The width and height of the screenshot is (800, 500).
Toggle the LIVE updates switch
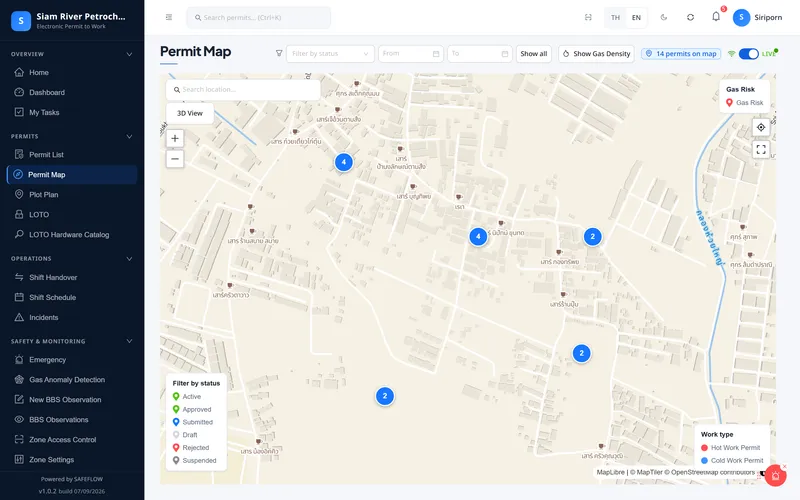coord(748,54)
